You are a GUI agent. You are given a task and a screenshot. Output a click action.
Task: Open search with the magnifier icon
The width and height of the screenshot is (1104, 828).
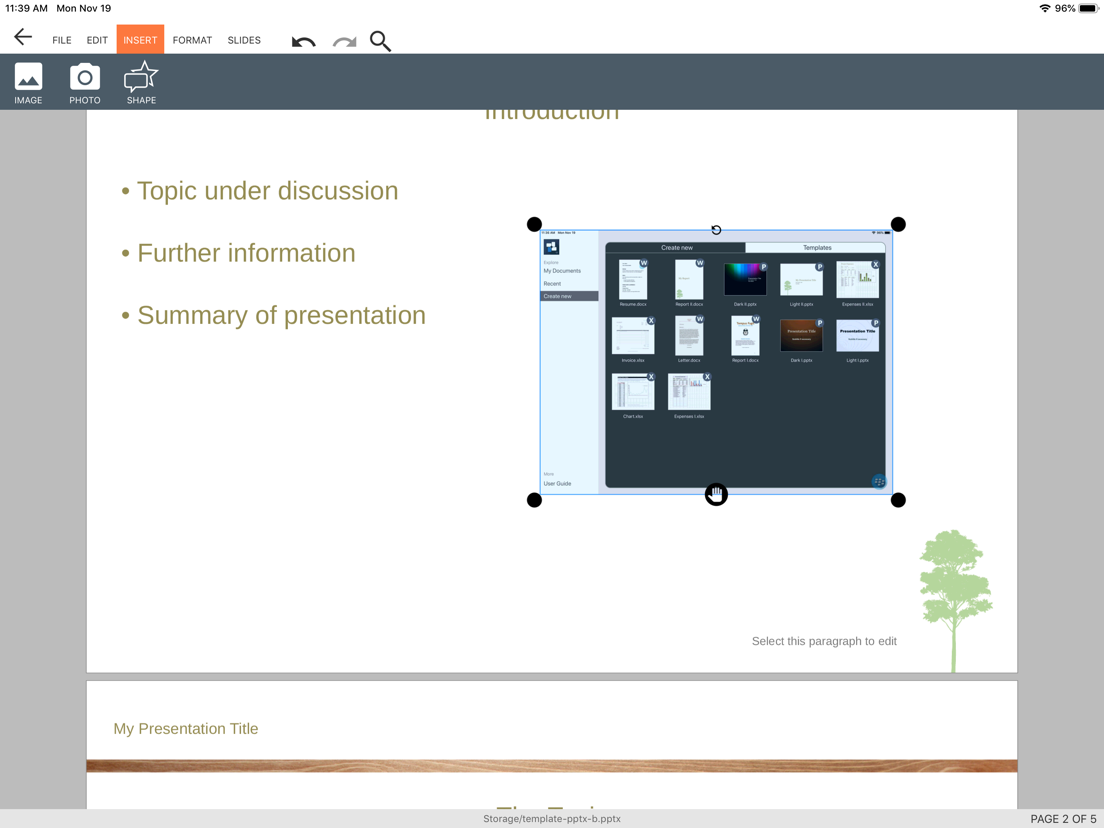(380, 41)
